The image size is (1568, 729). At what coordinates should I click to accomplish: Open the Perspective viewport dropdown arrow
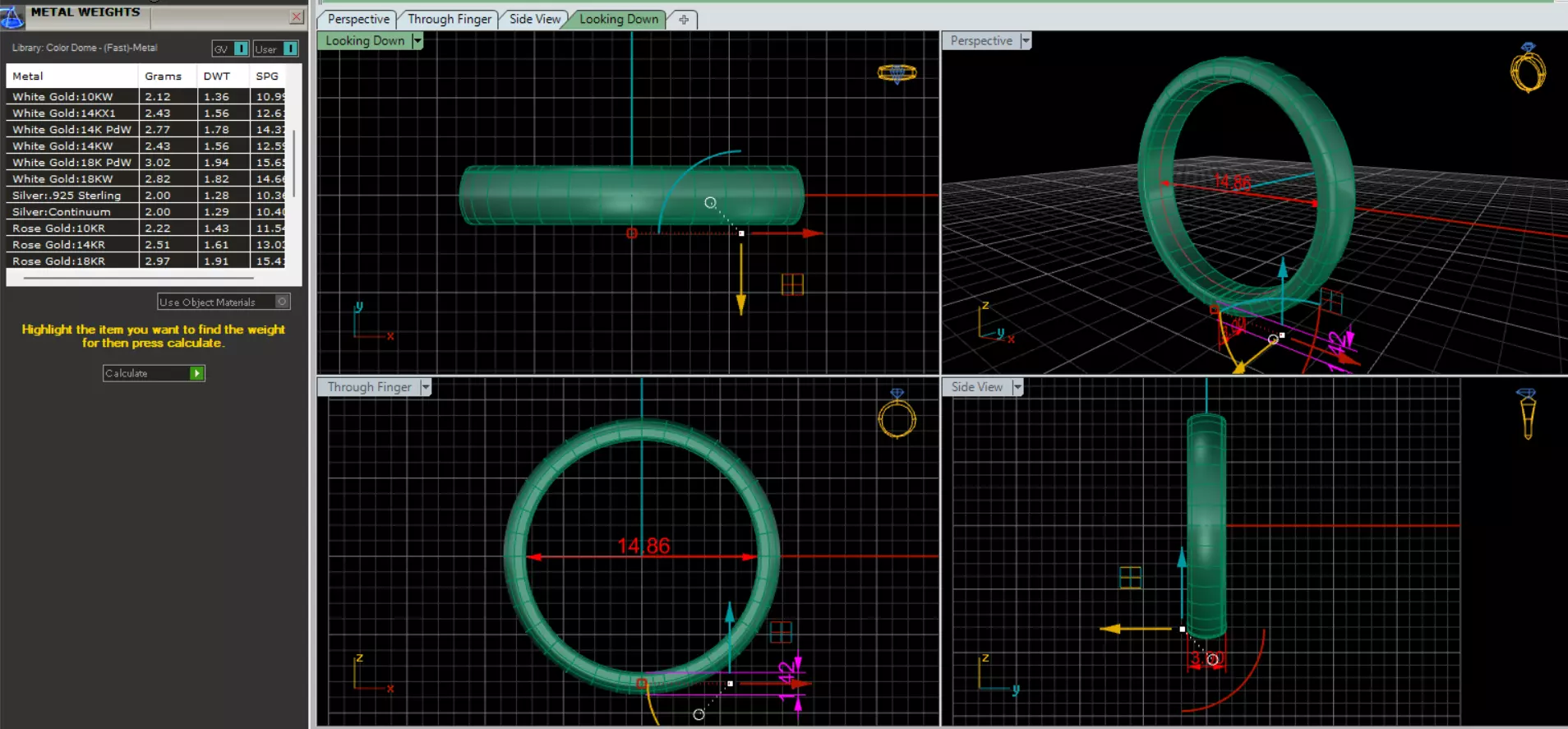(x=1025, y=41)
